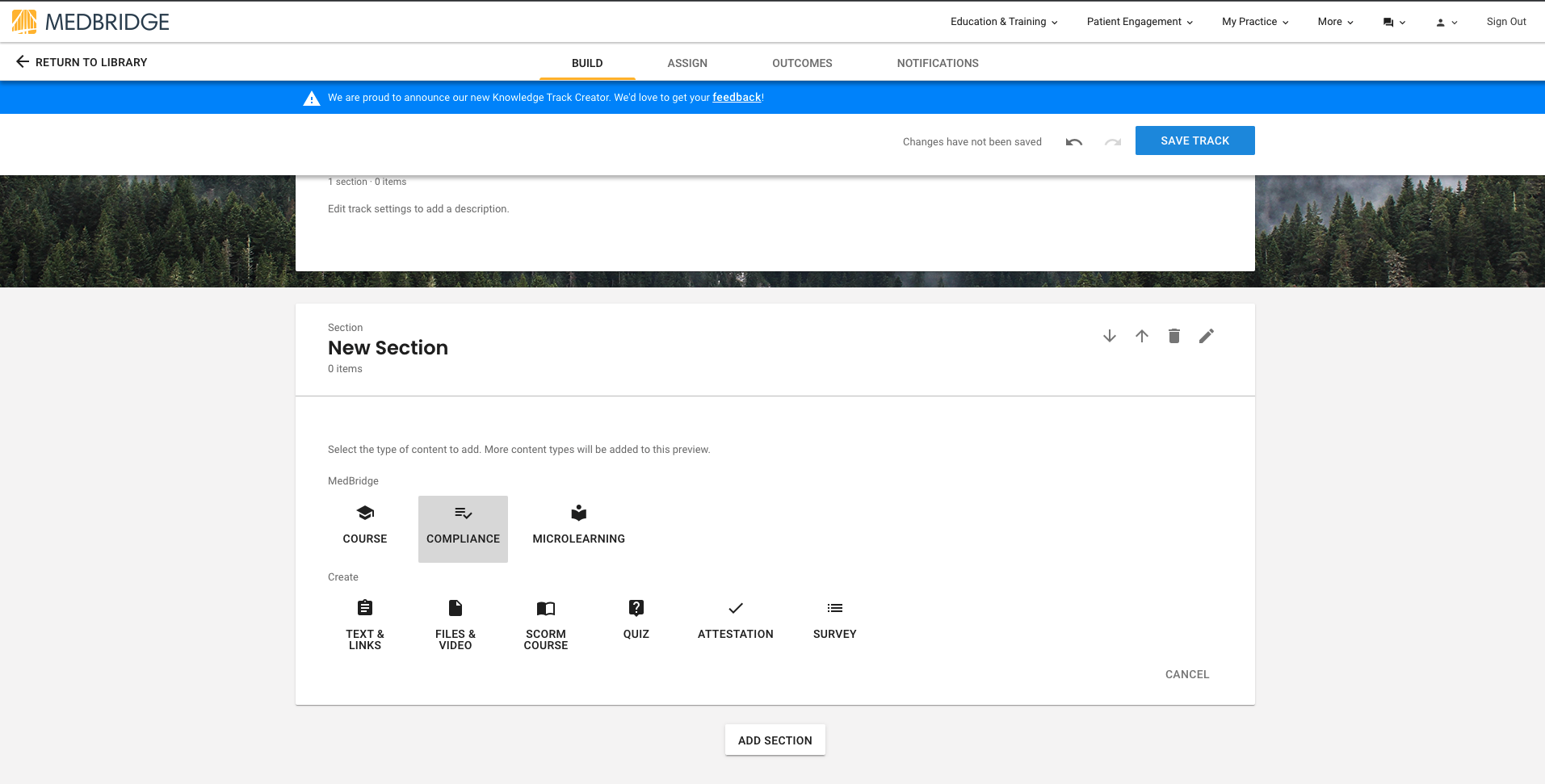Open the Education & Training dropdown
Screen dimensions: 1545x784
[1003, 22]
